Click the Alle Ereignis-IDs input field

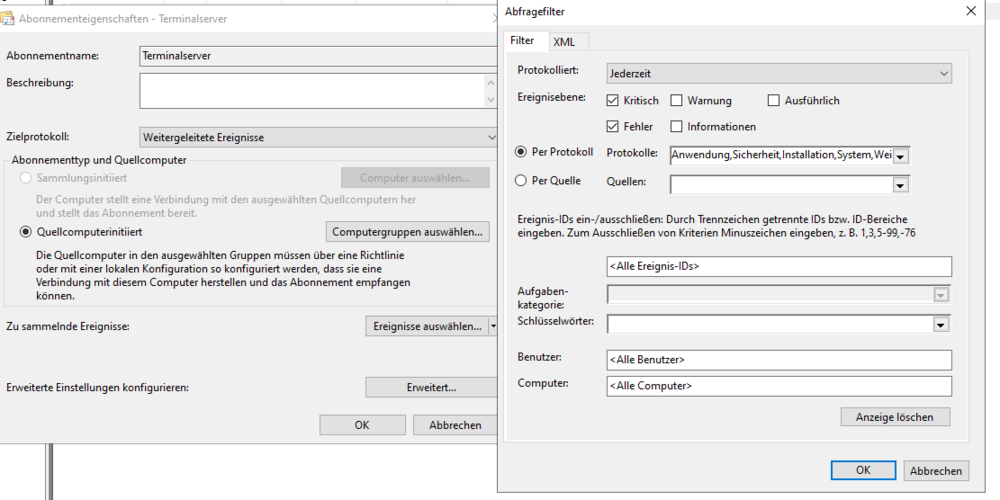(778, 267)
